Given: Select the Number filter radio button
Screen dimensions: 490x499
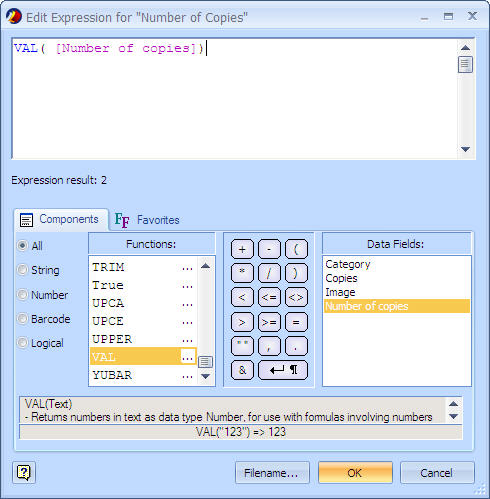Looking at the screenshot, I should [22, 295].
